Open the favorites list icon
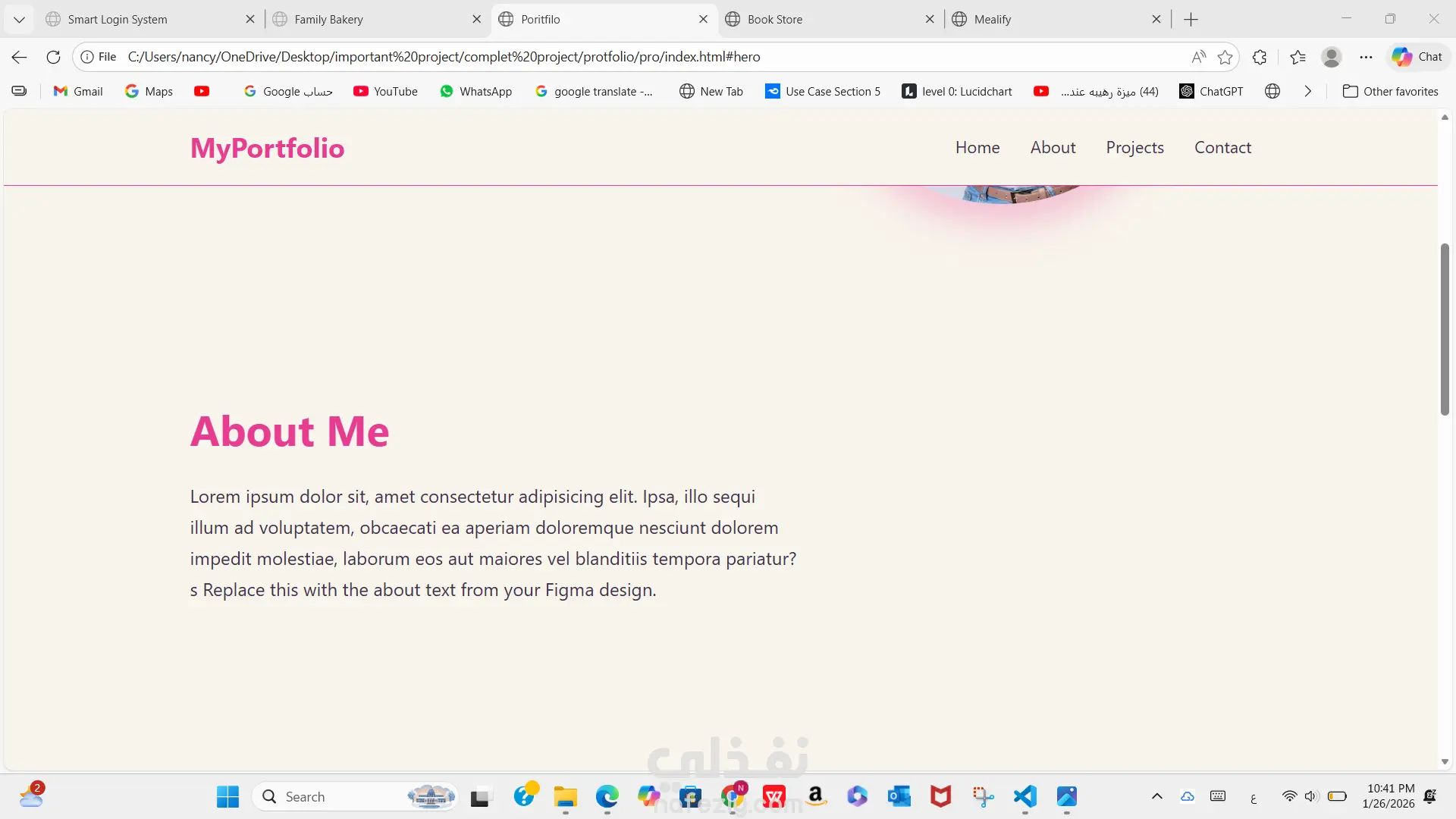This screenshot has width=1456, height=819. tap(1298, 57)
